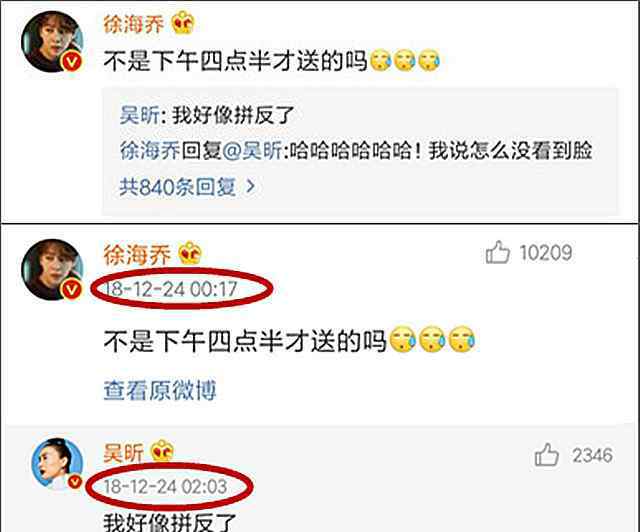Click the crown badge beside second 徐海乔 name

190,254
